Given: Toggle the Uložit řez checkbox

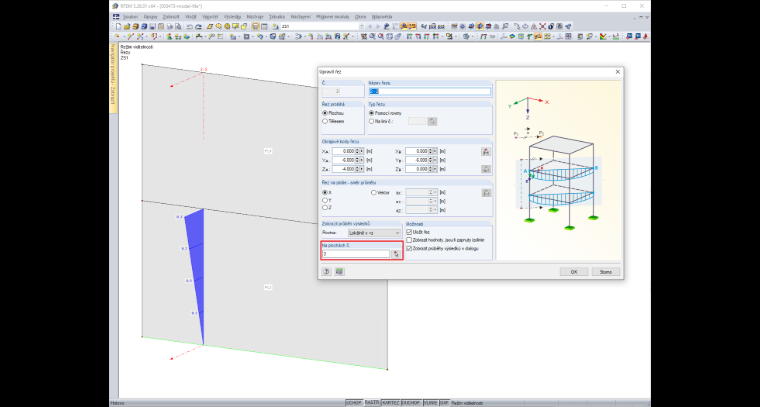Looking at the screenshot, I should pos(409,232).
